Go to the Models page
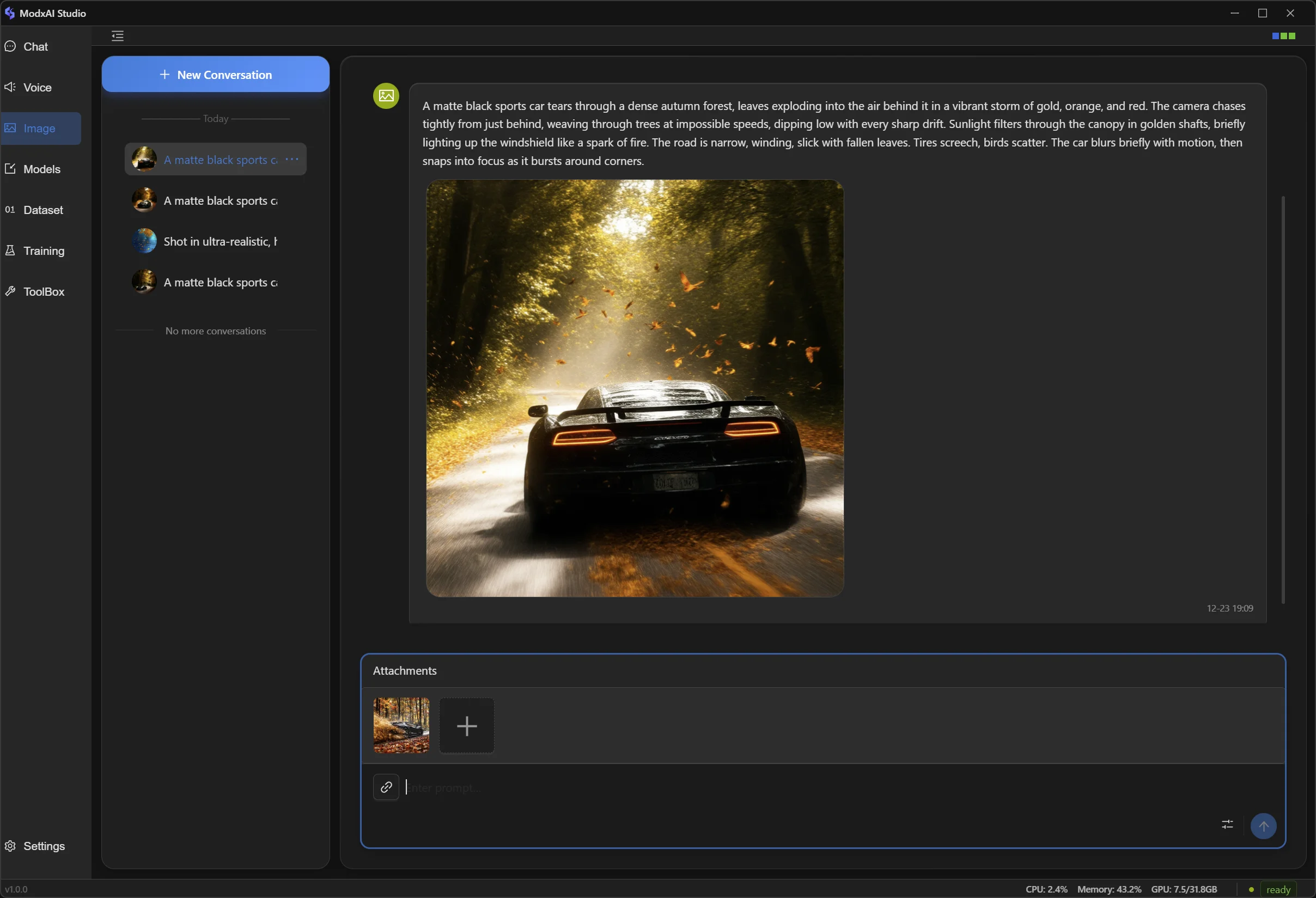 point(41,169)
